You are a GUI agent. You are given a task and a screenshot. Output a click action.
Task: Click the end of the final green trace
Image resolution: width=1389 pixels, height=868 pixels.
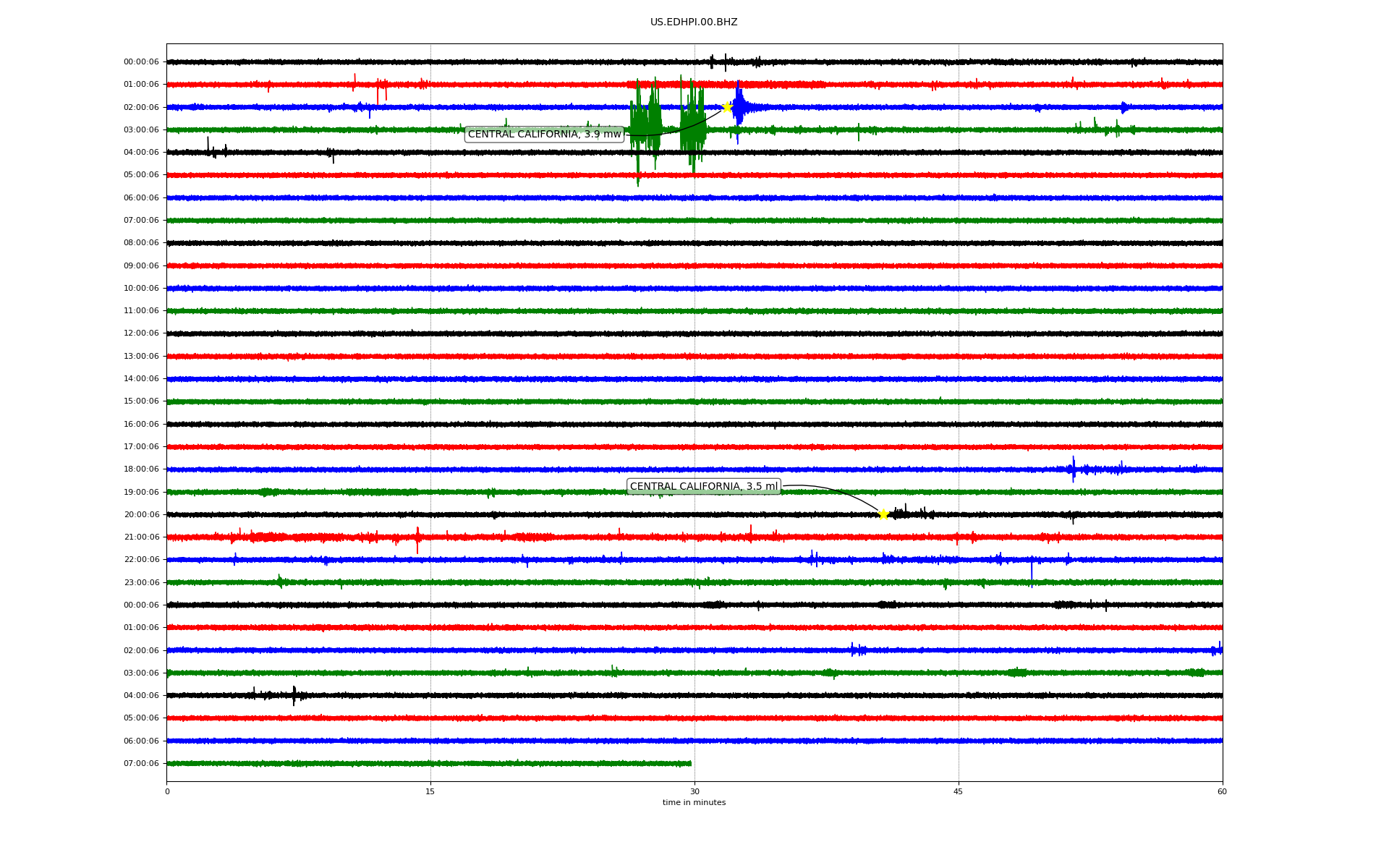(690, 763)
